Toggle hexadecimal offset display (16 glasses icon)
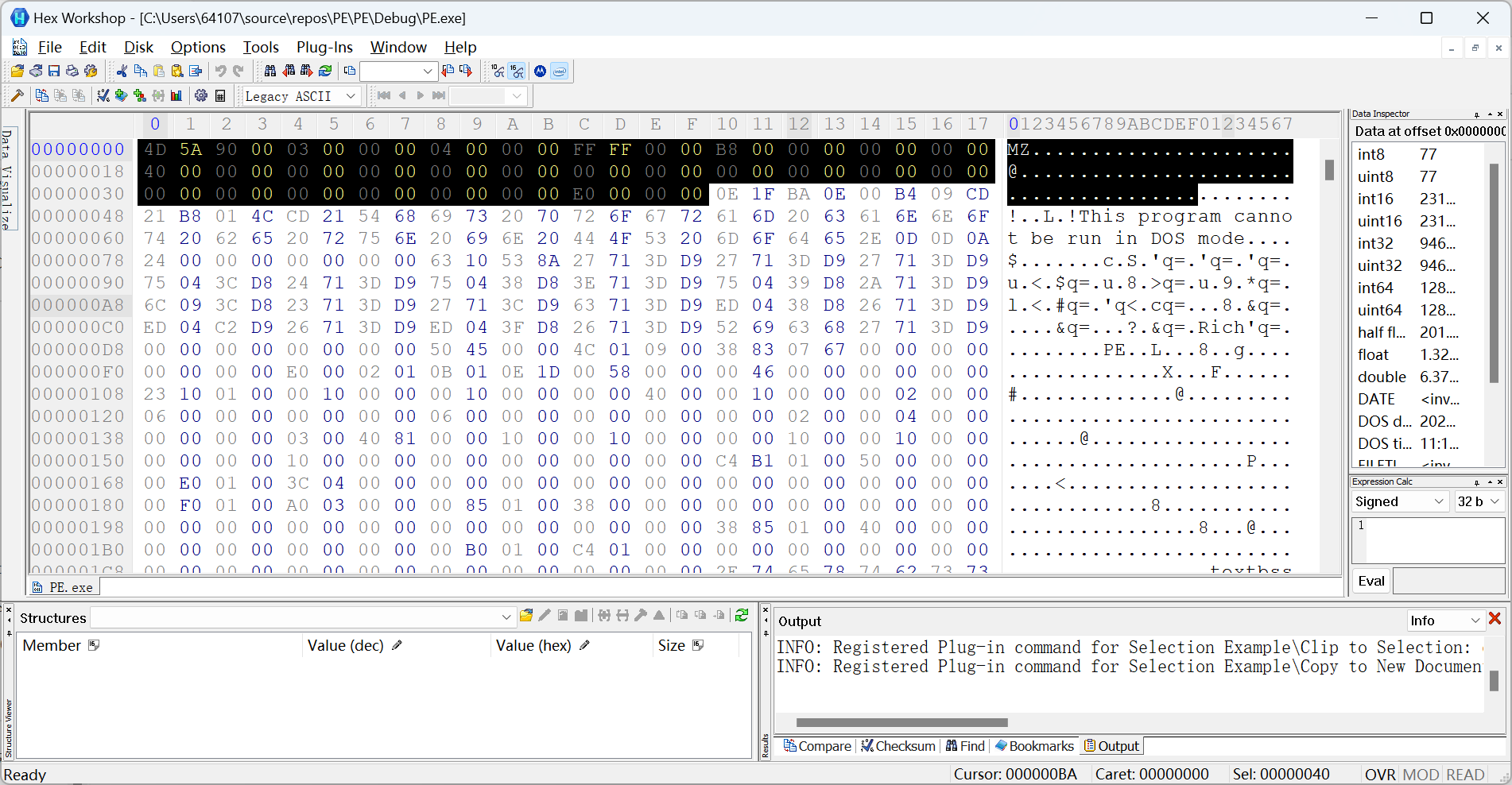 518,72
